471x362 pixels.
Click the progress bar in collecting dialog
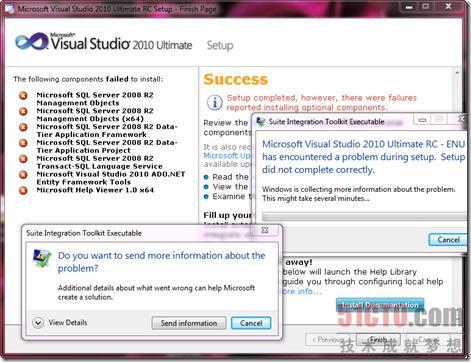pyautogui.click(x=365, y=216)
